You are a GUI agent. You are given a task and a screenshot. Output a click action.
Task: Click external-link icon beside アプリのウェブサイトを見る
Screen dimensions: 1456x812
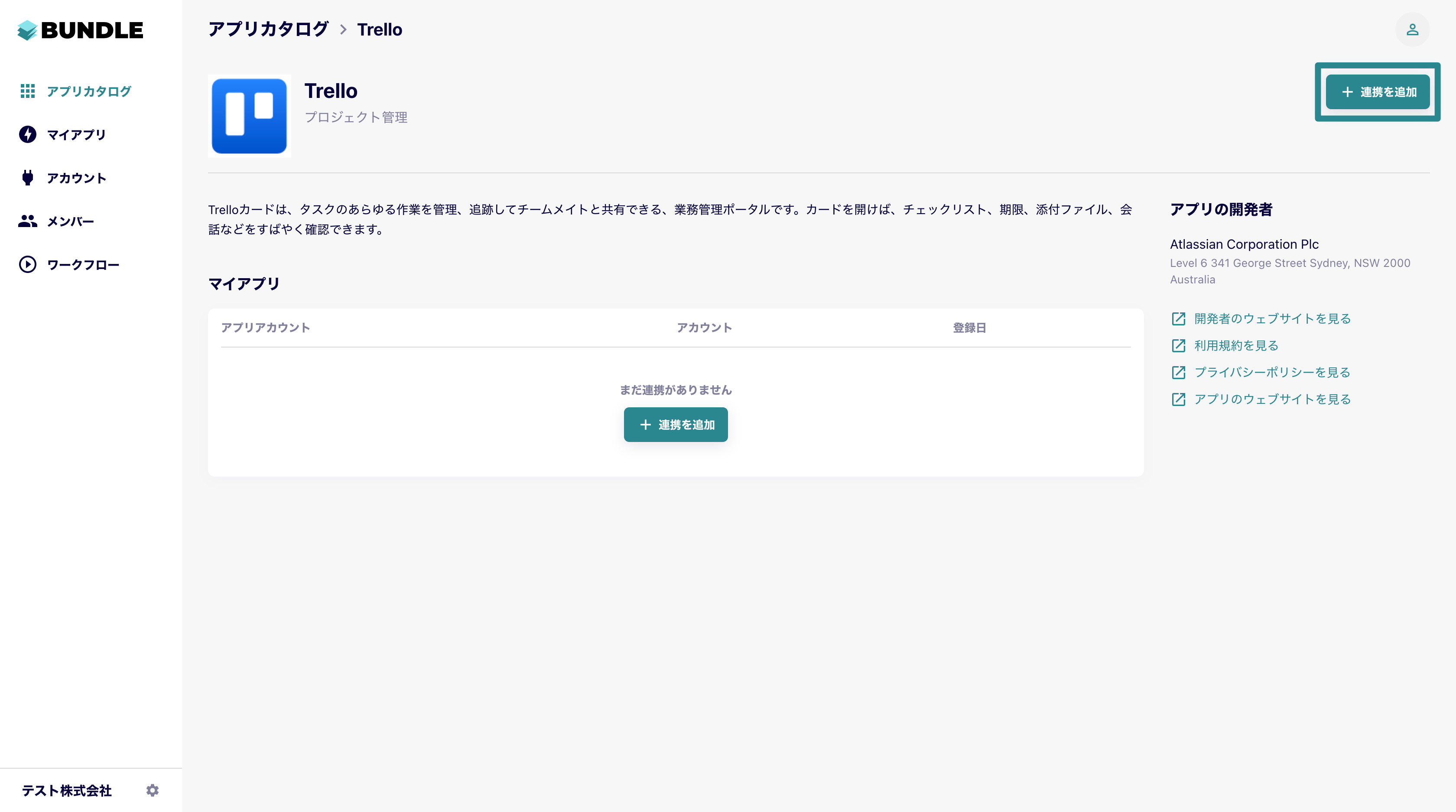(1179, 399)
